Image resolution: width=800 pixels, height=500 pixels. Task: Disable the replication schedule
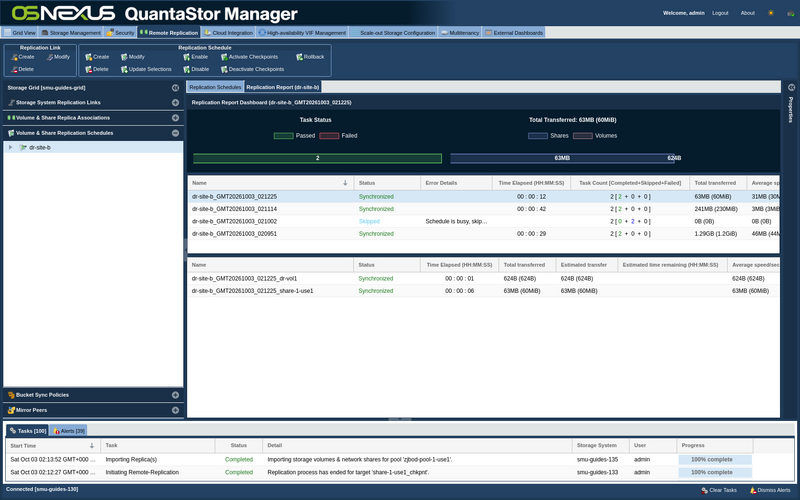pyautogui.click(x=196, y=69)
